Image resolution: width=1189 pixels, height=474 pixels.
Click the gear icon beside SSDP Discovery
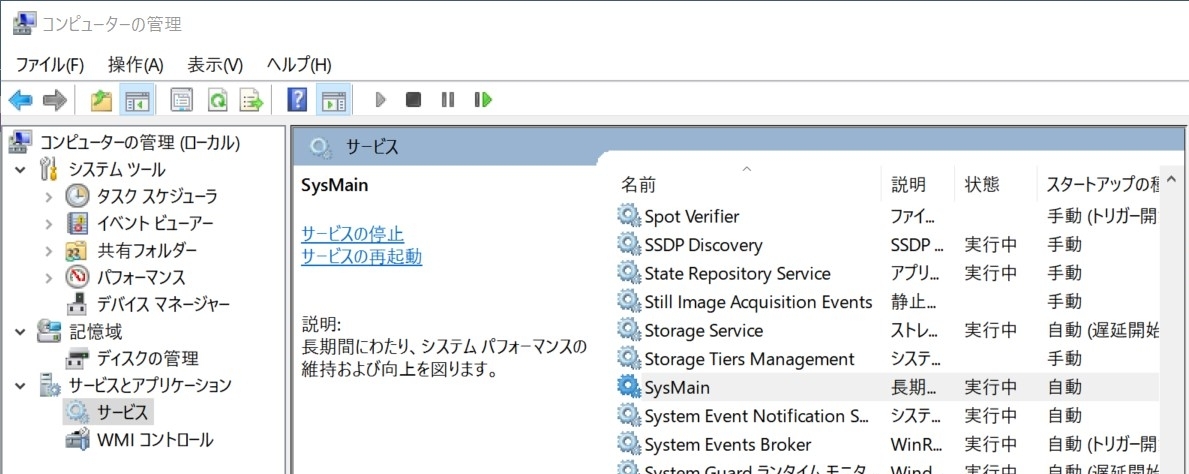[629, 244]
